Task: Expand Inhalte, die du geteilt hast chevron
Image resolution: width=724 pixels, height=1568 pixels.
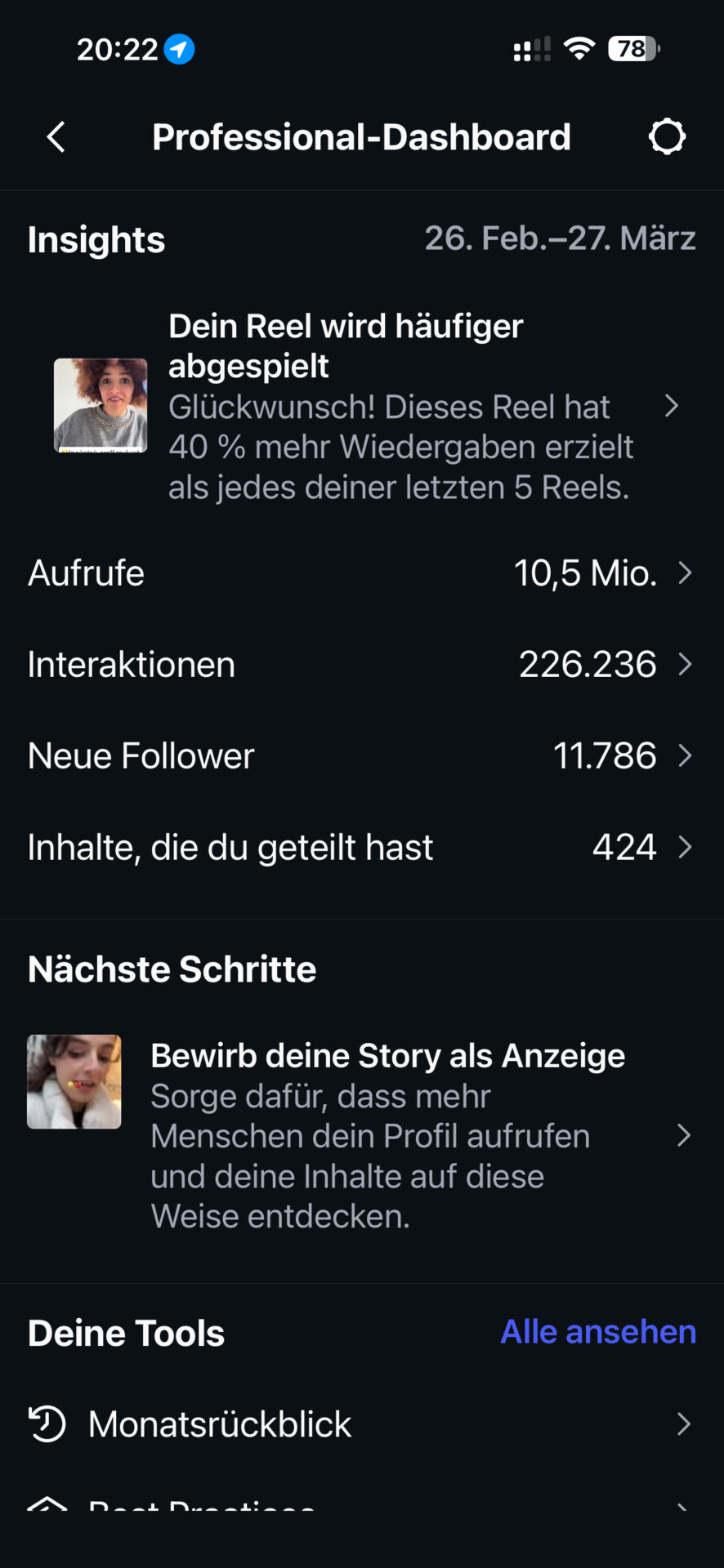Action: [x=685, y=848]
